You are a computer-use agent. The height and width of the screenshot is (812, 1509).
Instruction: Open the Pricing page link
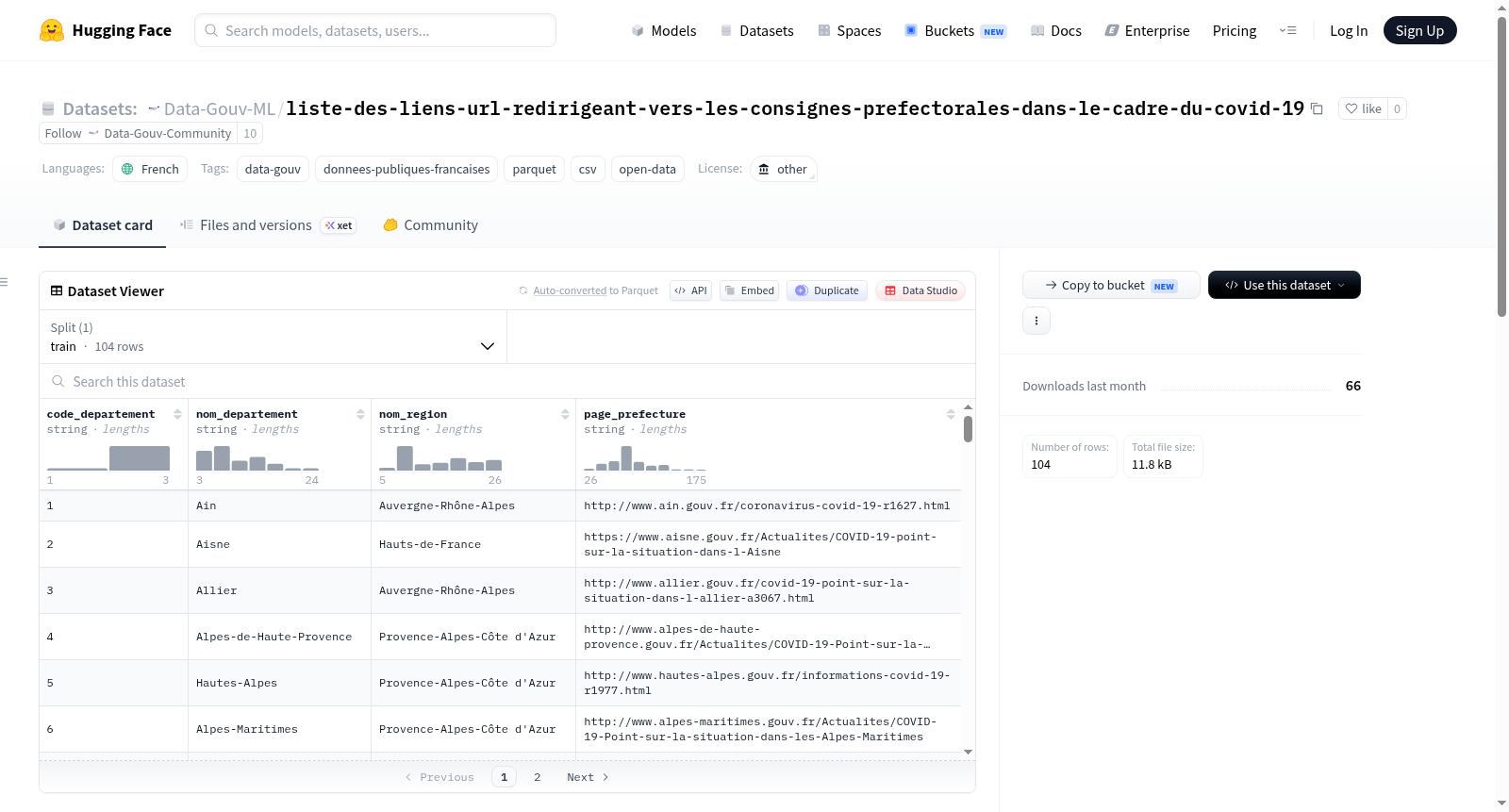pos(1234,30)
